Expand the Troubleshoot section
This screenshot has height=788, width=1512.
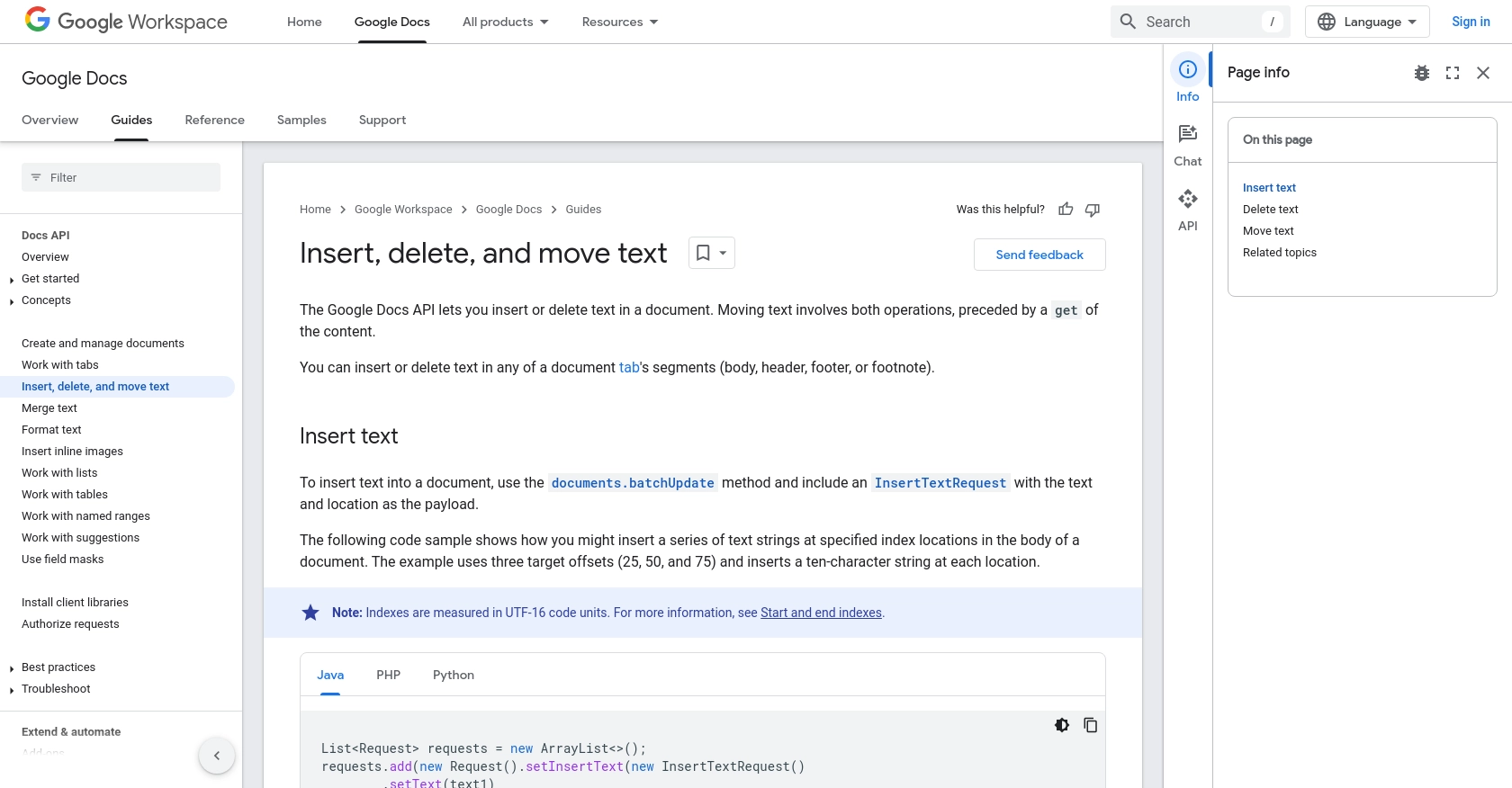pos(12,690)
